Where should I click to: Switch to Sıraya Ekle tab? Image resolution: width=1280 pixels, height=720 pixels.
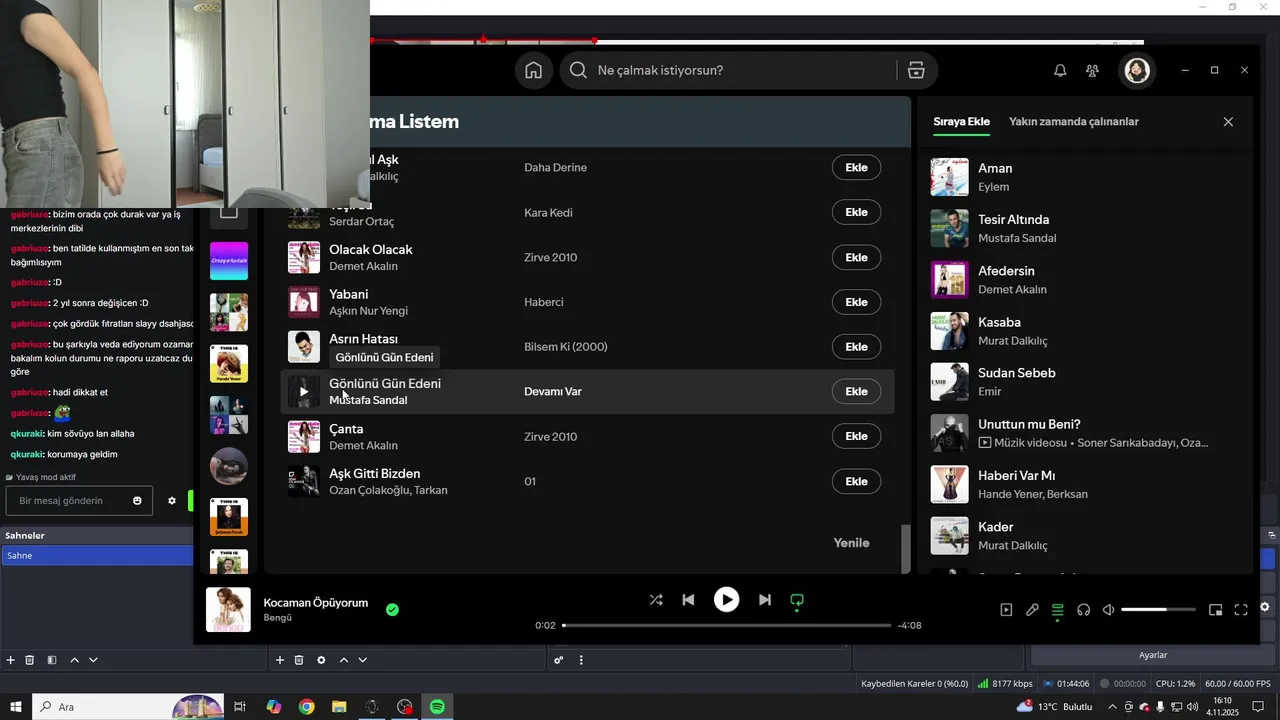[961, 122]
